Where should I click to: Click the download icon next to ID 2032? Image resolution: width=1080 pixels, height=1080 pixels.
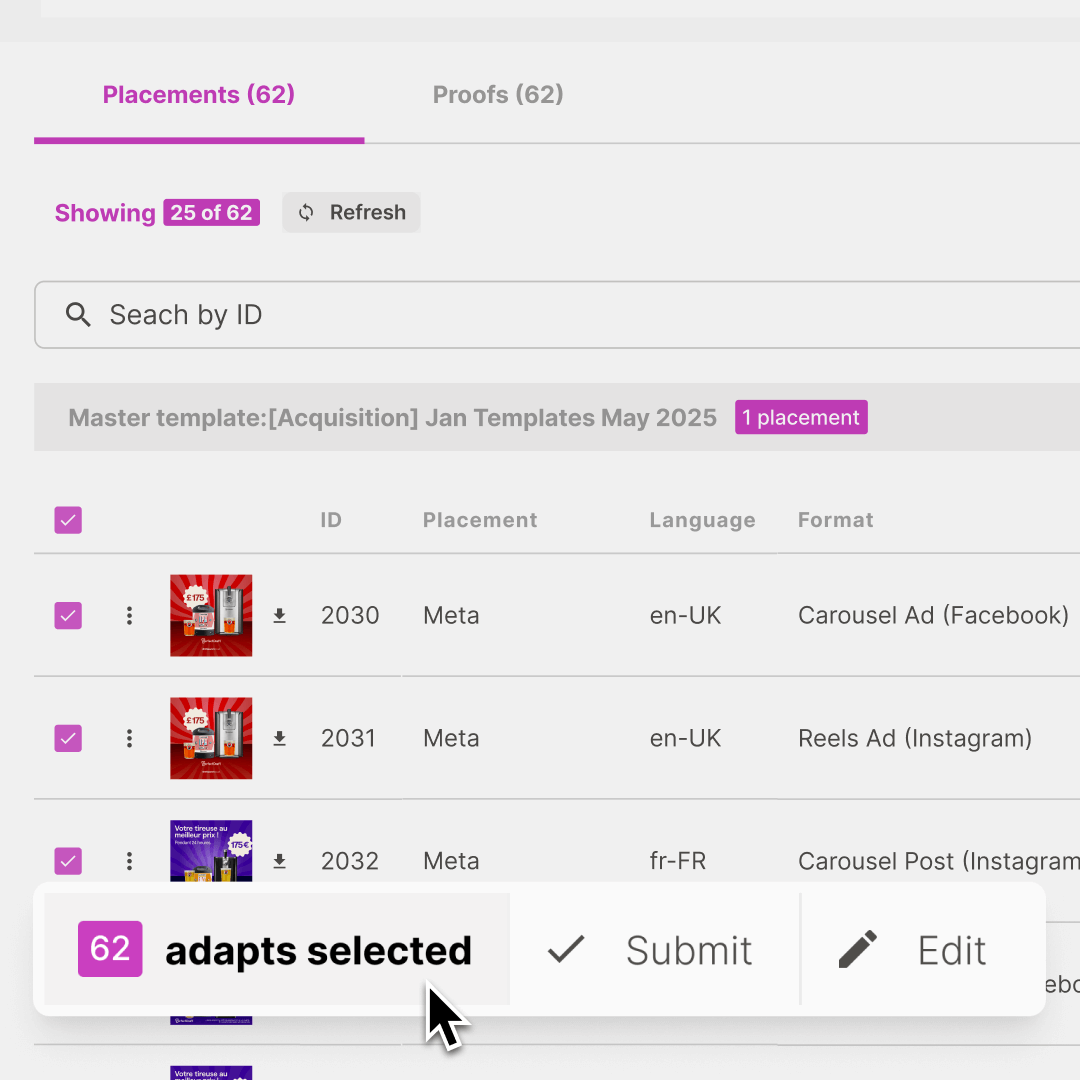tap(280, 861)
